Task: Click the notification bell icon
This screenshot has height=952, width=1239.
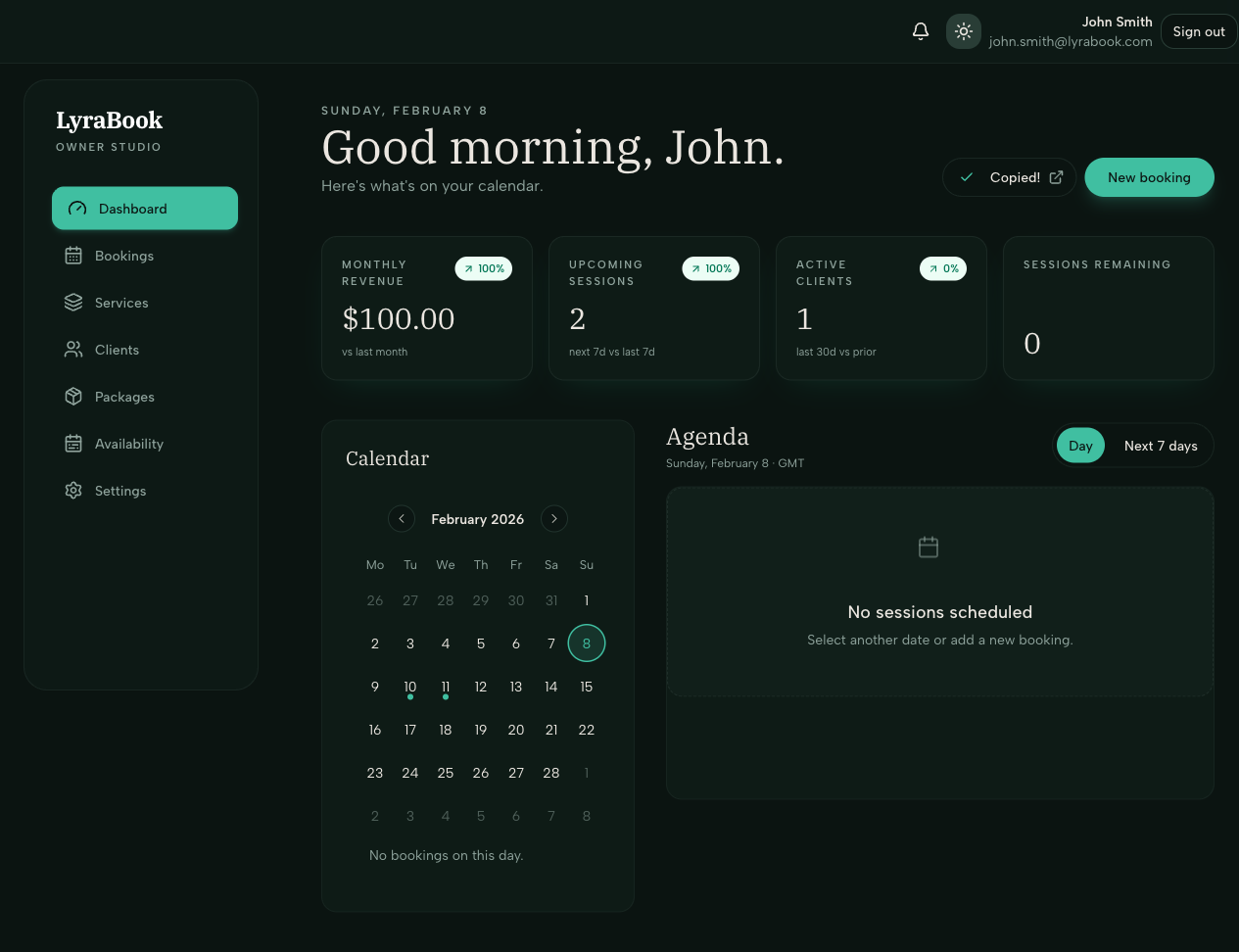Action: (920, 30)
